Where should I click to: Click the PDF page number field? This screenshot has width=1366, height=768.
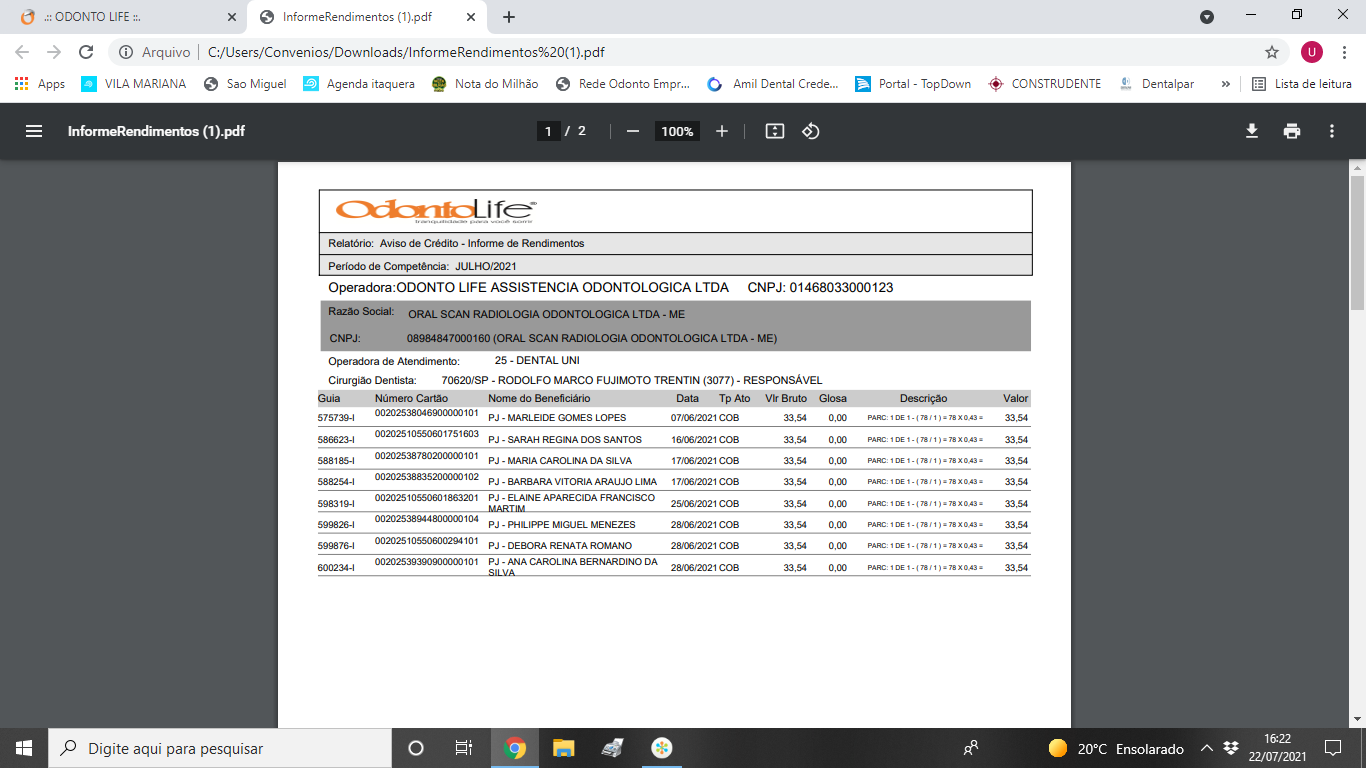(548, 131)
